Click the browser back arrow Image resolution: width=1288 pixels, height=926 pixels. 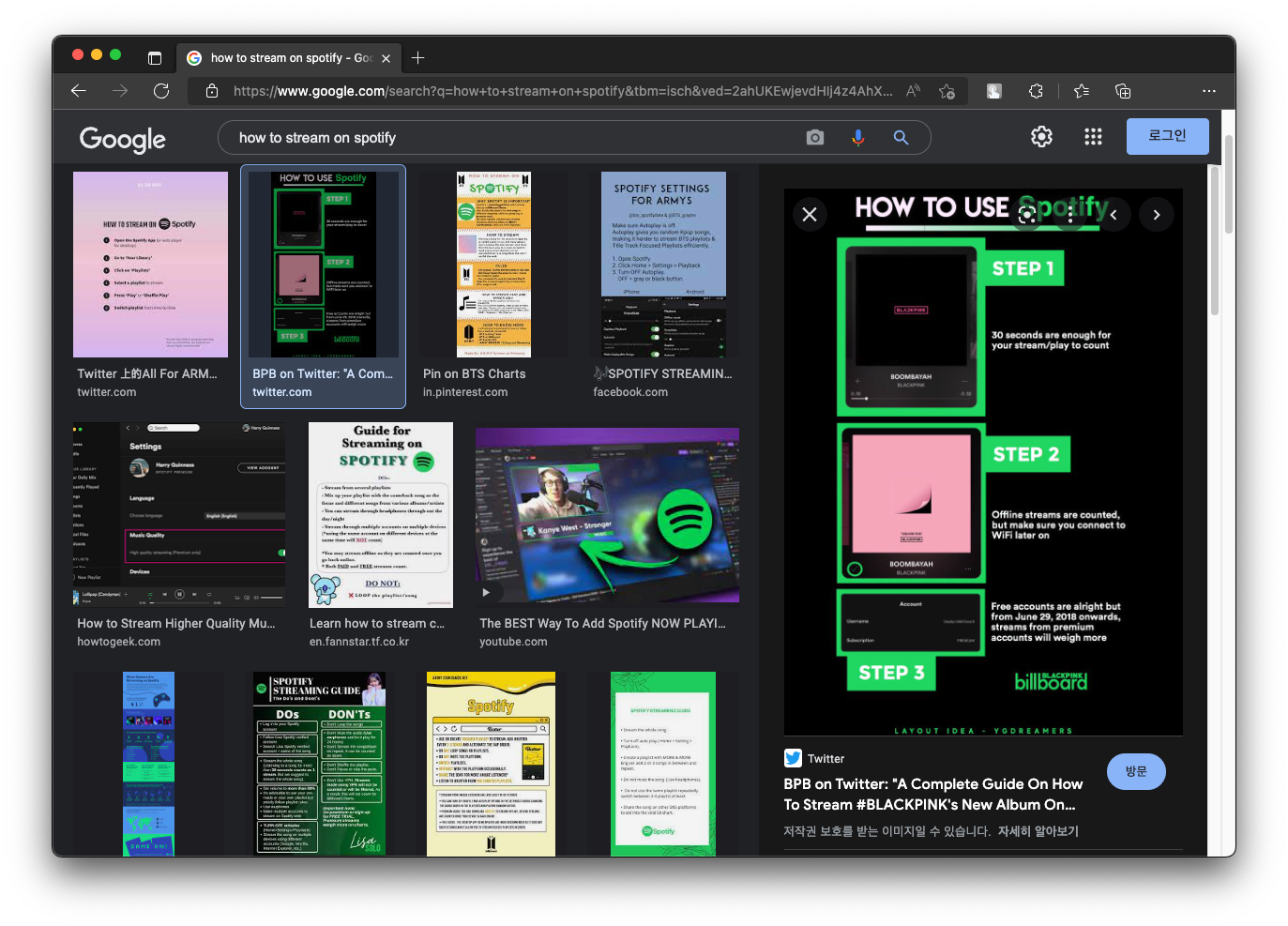click(79, 91)
